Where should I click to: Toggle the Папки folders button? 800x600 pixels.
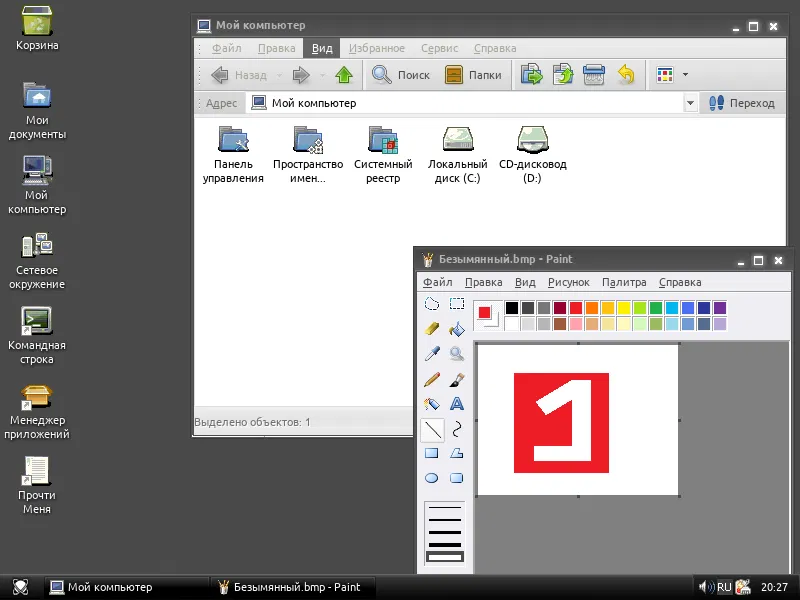(x=473, y=75)
